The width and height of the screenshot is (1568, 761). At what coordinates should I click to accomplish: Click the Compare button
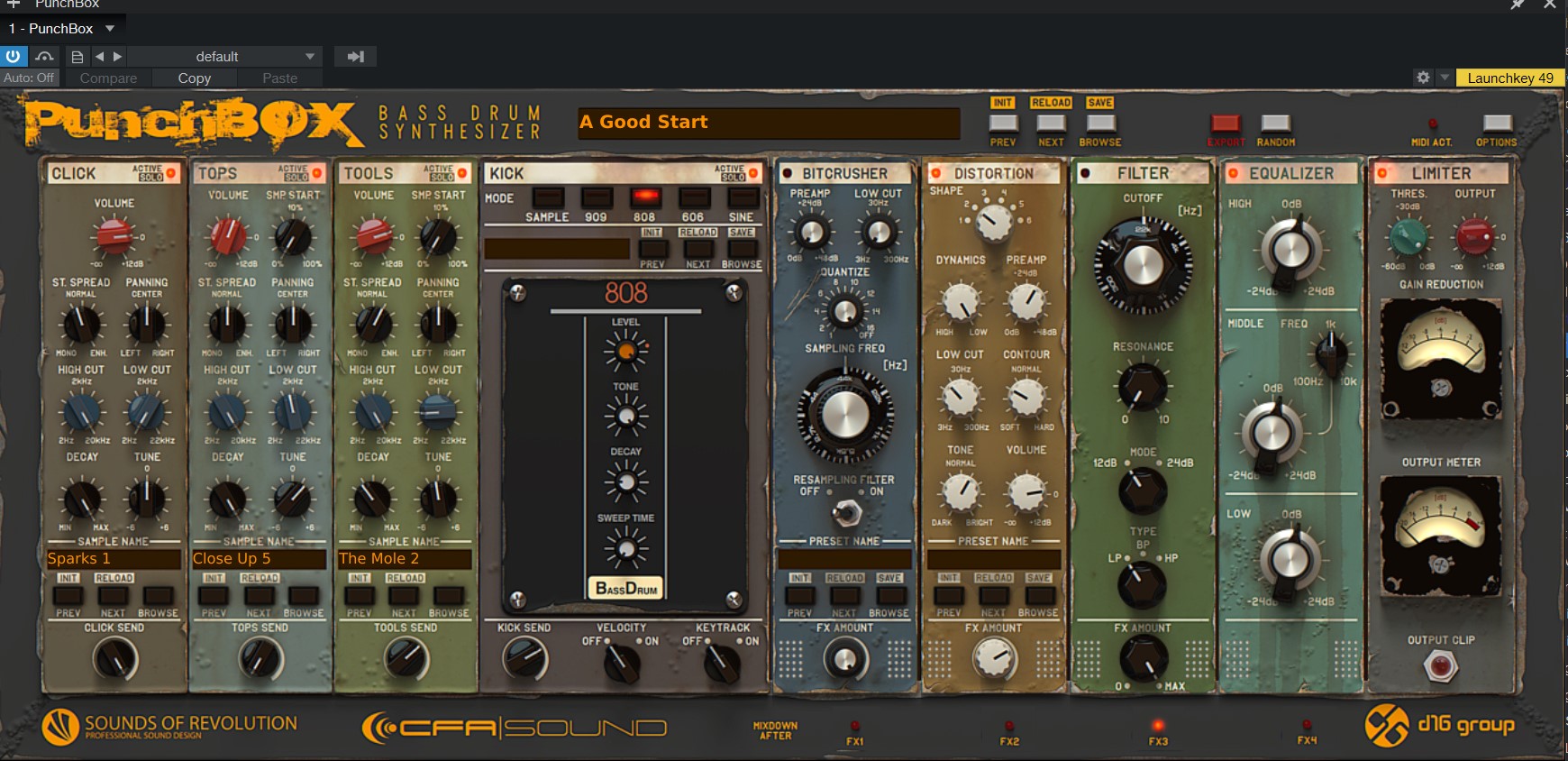(108, 78)
